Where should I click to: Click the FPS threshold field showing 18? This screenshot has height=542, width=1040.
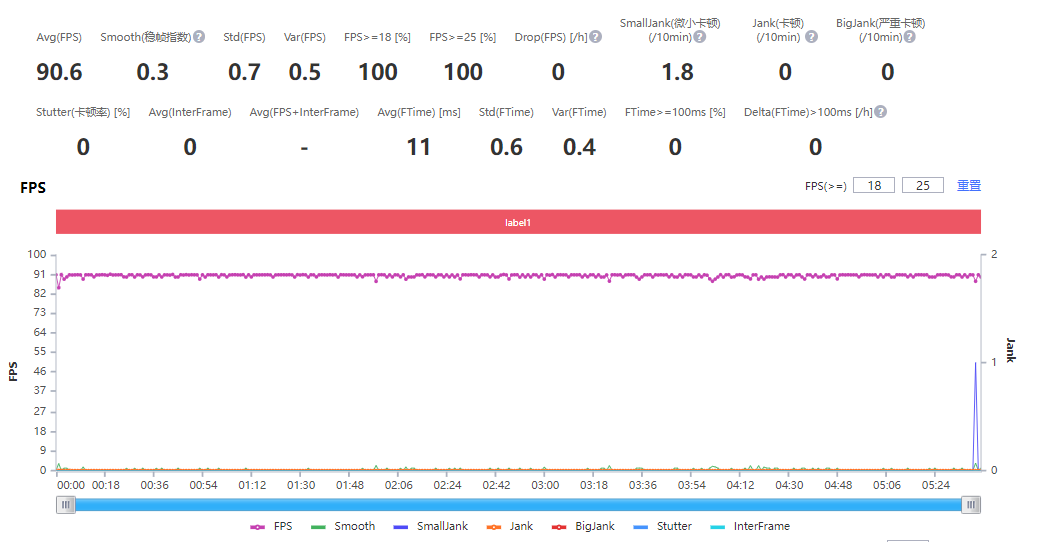874,186
